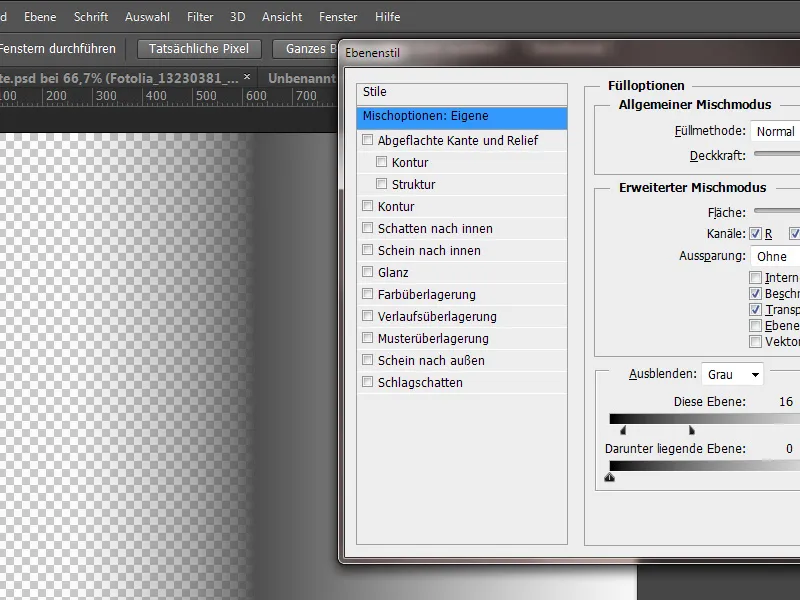Enable Schein nach innen checkbox

pos(367,249)
